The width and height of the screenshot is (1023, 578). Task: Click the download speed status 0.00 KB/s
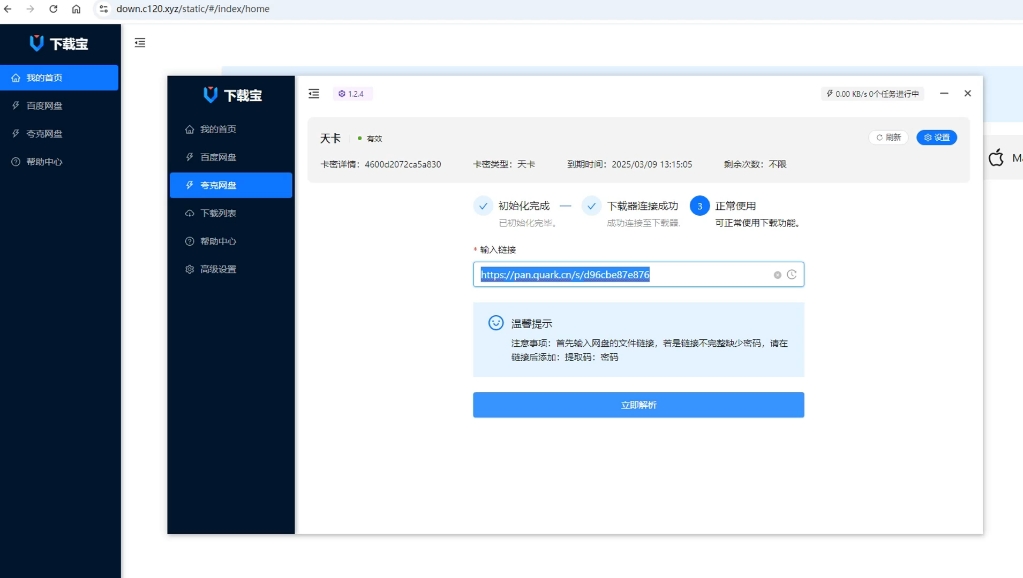(872, 94)
